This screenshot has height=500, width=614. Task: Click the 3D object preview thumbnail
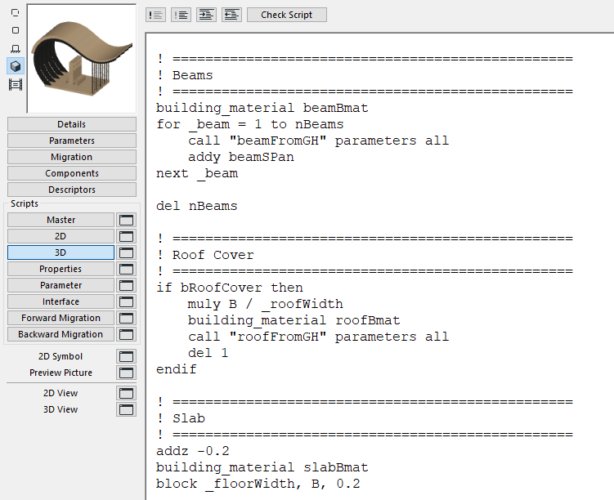pos(83,57)
